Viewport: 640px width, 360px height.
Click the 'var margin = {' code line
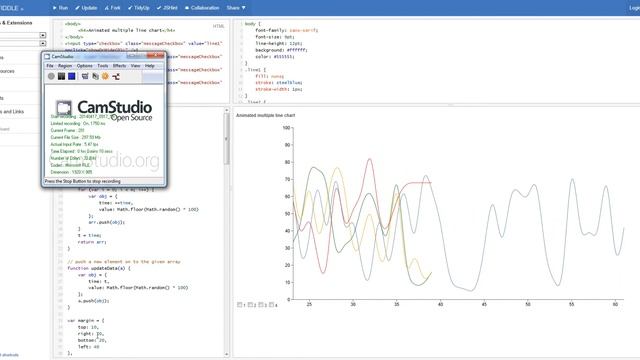point(86,320)
